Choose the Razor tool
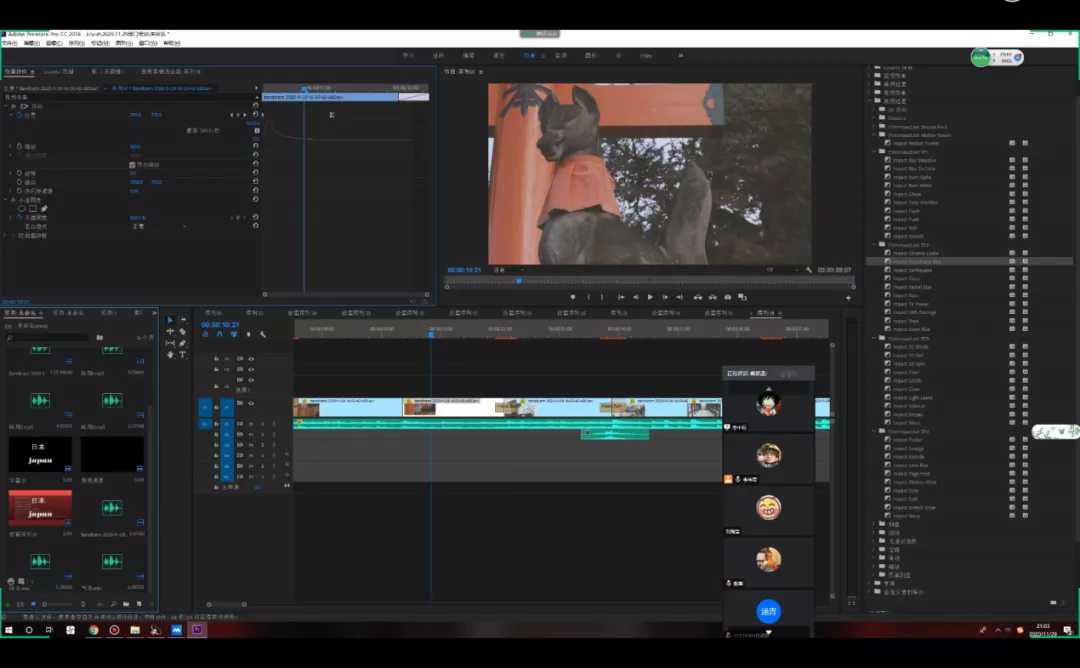This screenshot has height=668, width=1080. click(x=182, y=331)
